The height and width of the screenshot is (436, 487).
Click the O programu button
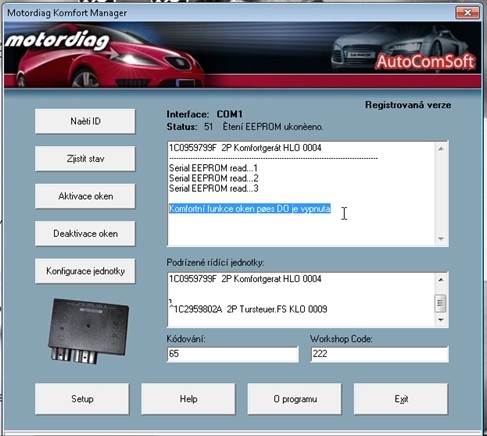[x=295, y=399]
